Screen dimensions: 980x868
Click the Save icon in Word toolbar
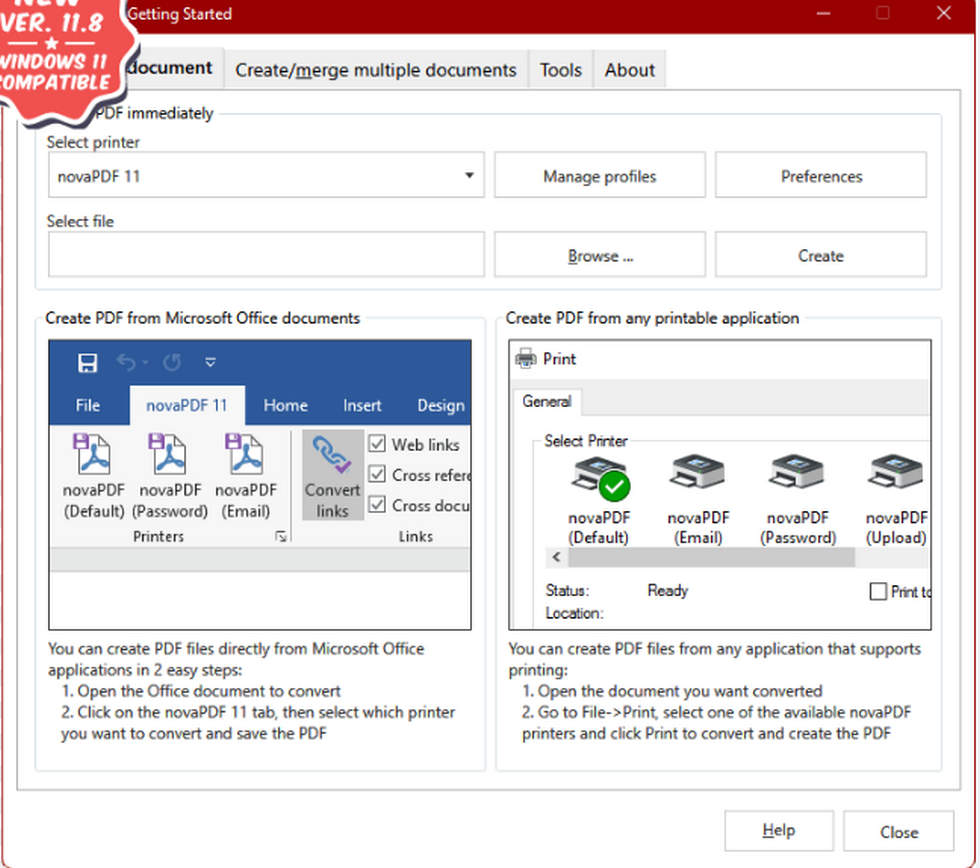pyautogui.click(x=88, y=362)
